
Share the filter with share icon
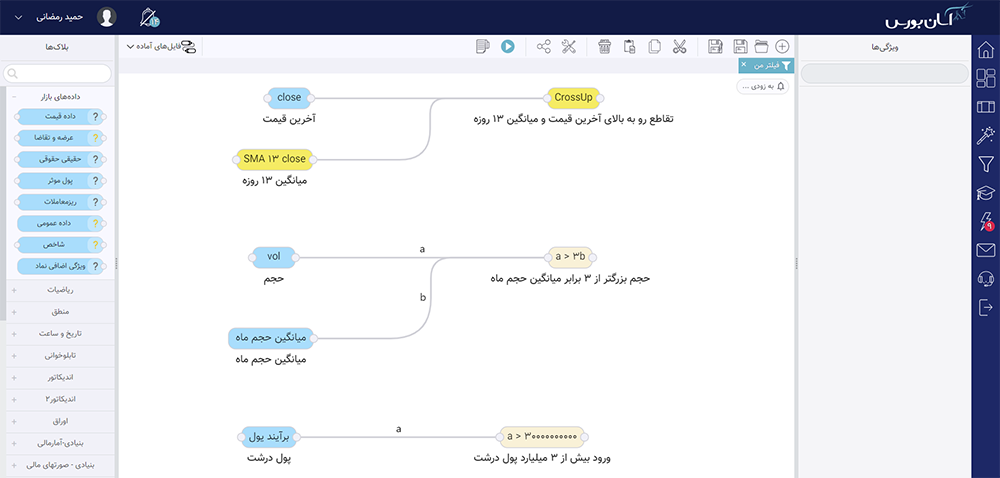[543, 47]
